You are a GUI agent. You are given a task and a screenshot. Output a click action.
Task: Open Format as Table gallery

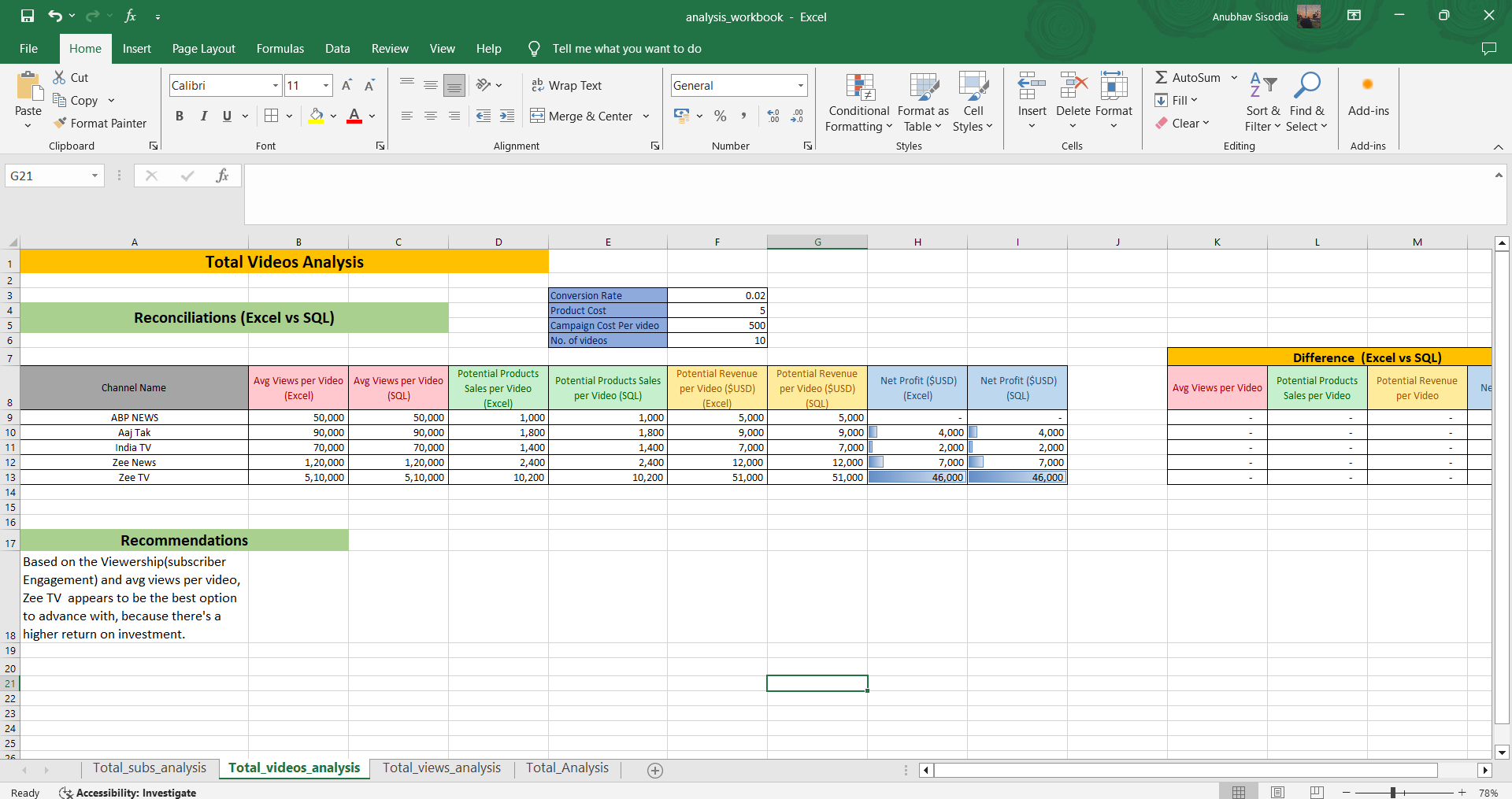(923, 102)
